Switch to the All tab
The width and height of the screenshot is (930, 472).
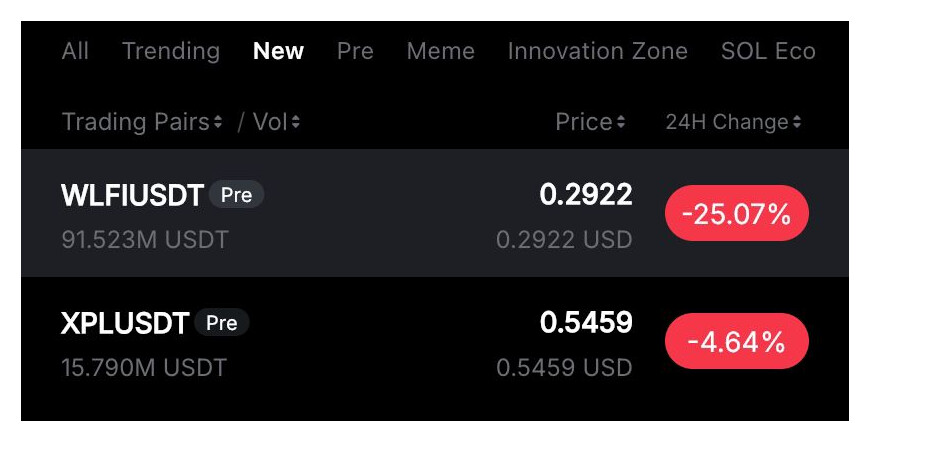[x=75, y=51]
